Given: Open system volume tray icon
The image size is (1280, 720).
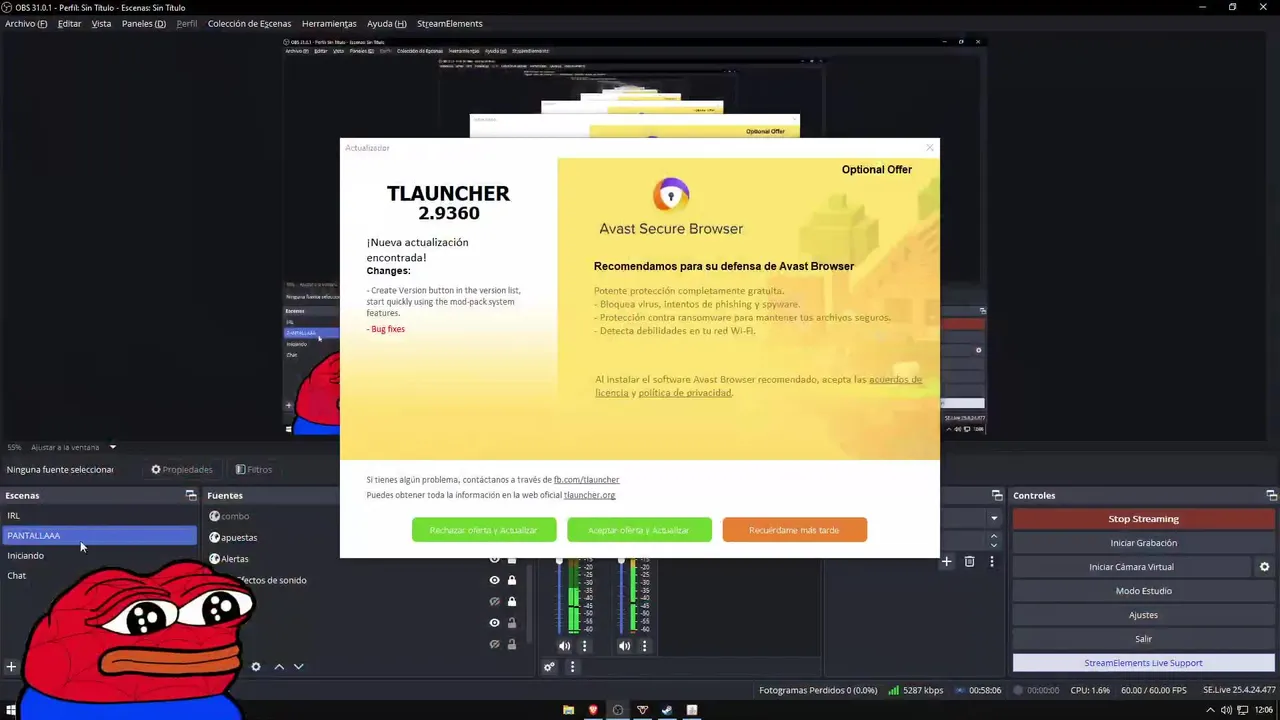Looking at the screenshot, I should [1226, 710].
